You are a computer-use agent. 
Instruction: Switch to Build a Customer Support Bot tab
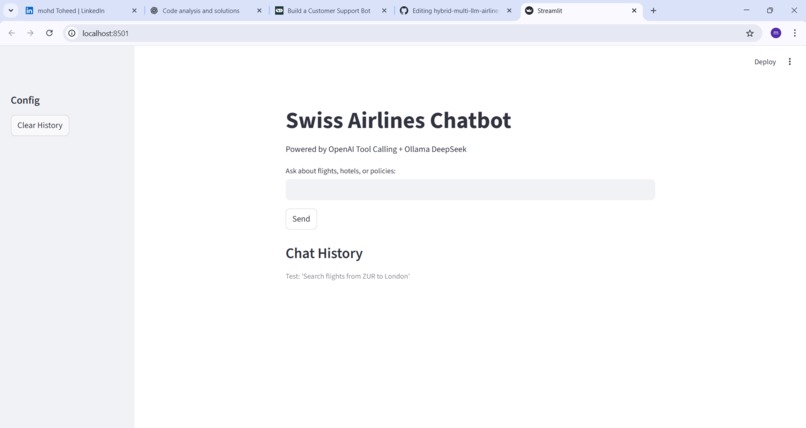pos(328,11)
